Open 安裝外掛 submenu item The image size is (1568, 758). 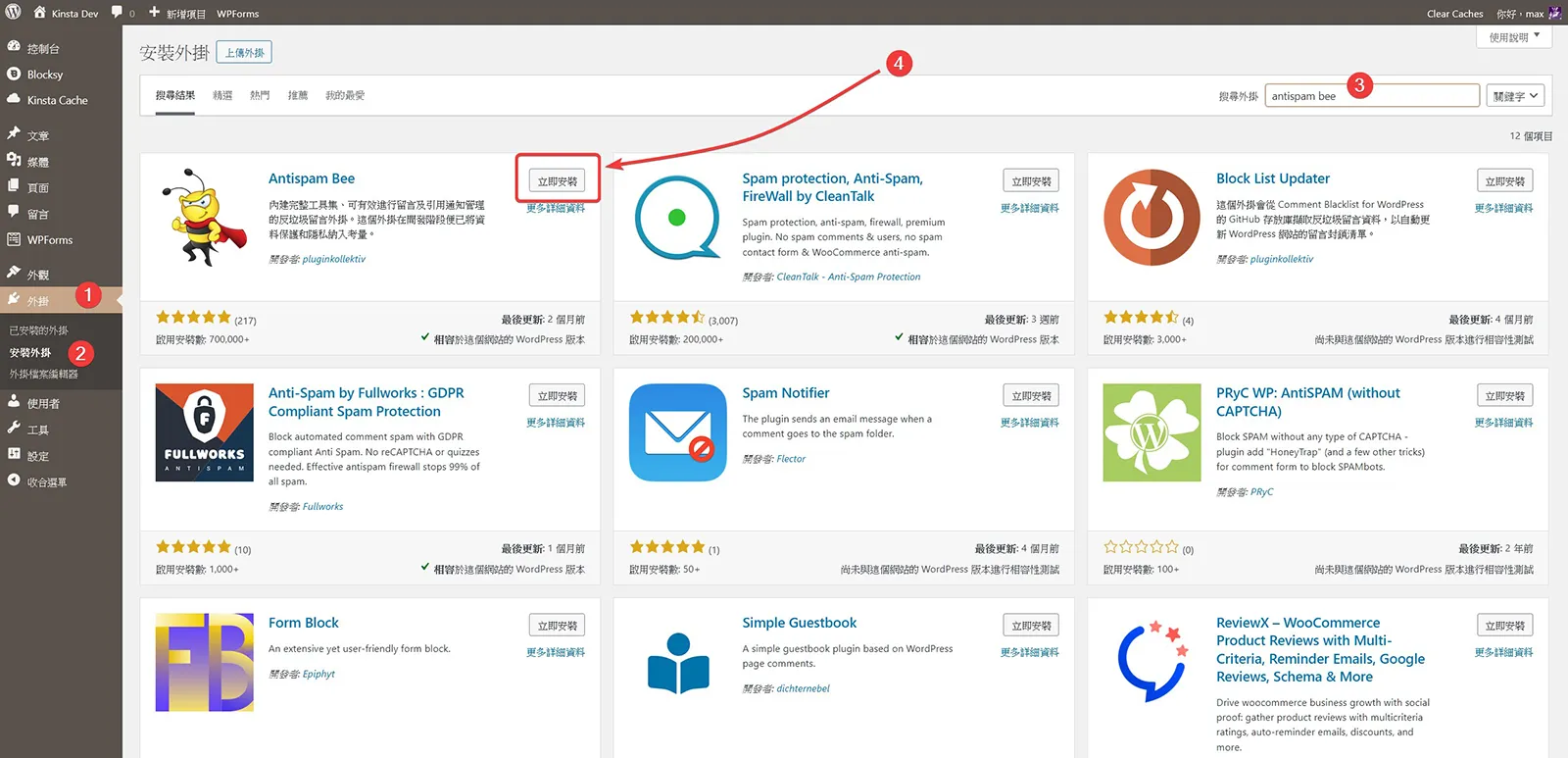click(x=30, y=352)
